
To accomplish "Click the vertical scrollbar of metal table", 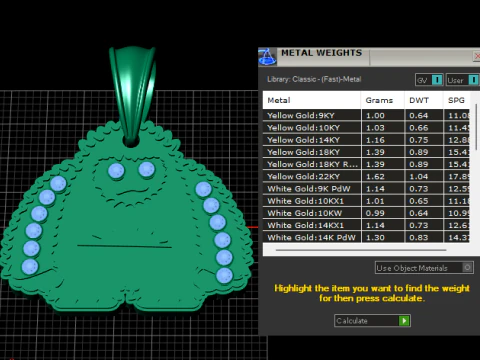I will [x=476, y=127].
